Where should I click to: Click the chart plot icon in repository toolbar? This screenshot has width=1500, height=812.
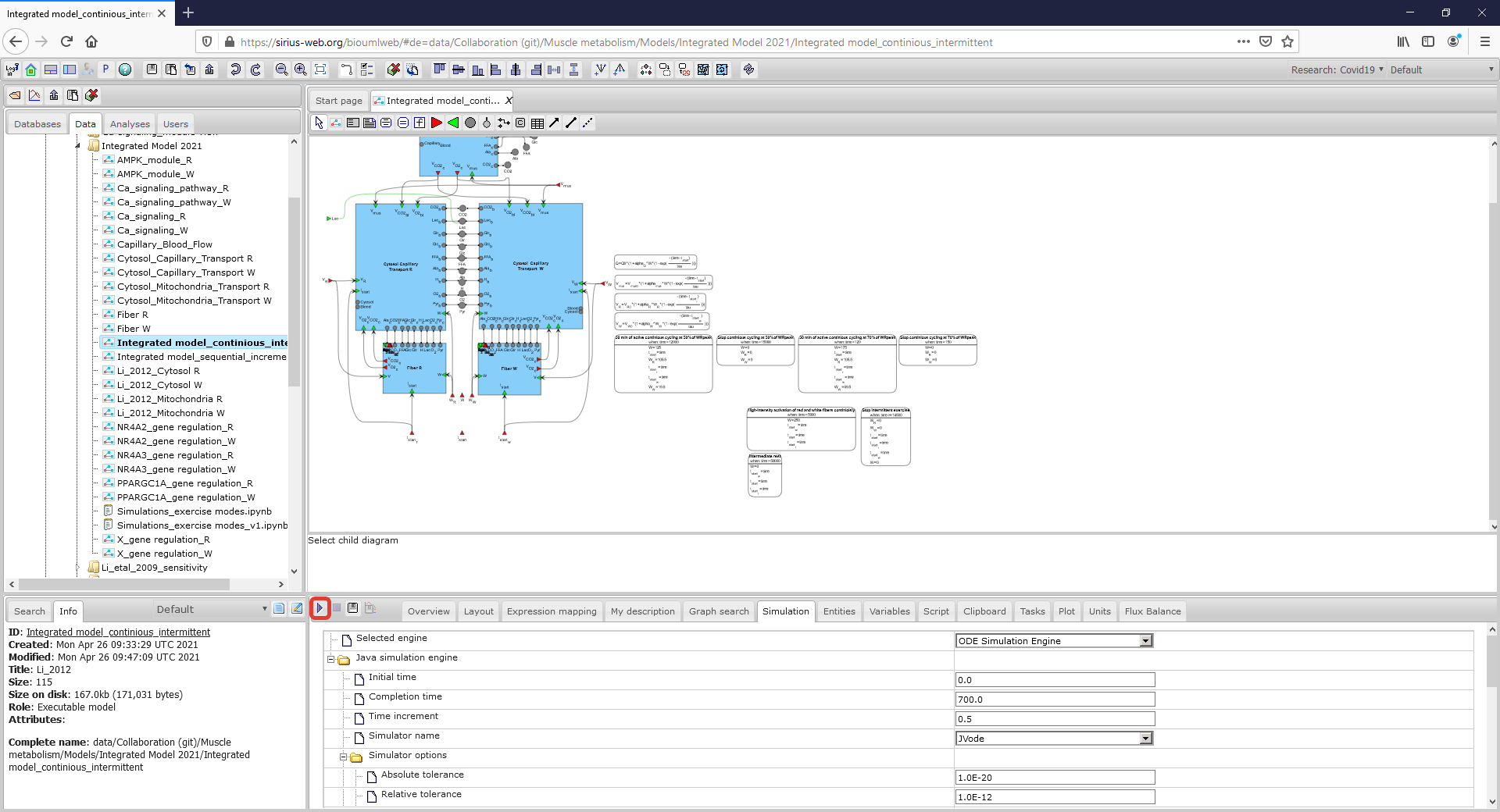(x=34, y=95)
